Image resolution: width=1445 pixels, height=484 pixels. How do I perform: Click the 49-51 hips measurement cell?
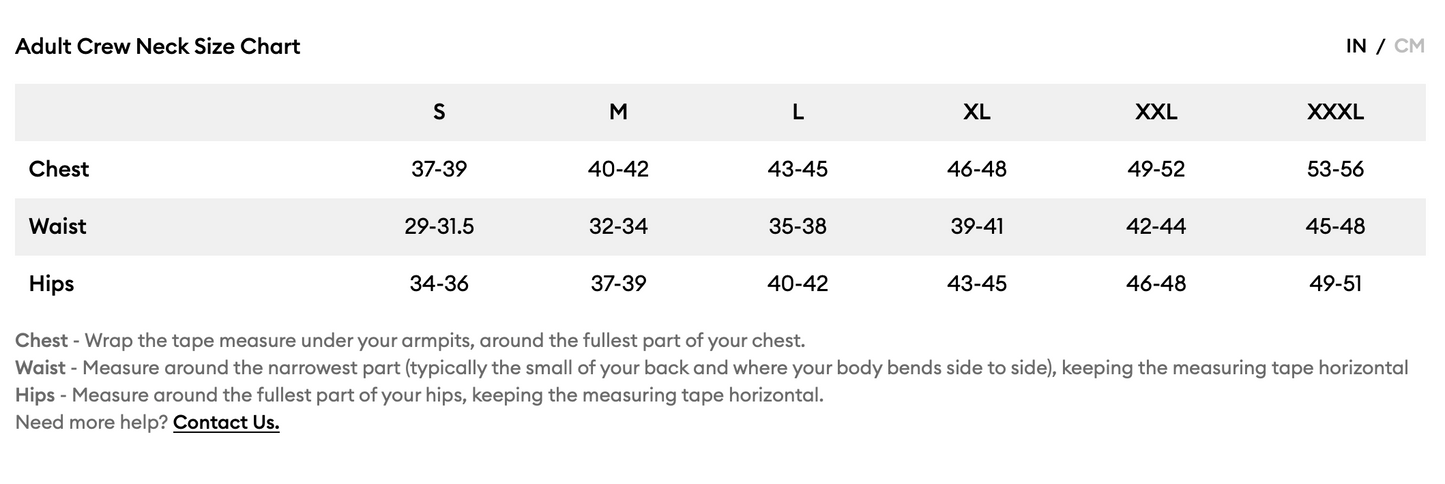pos(1335,284)
